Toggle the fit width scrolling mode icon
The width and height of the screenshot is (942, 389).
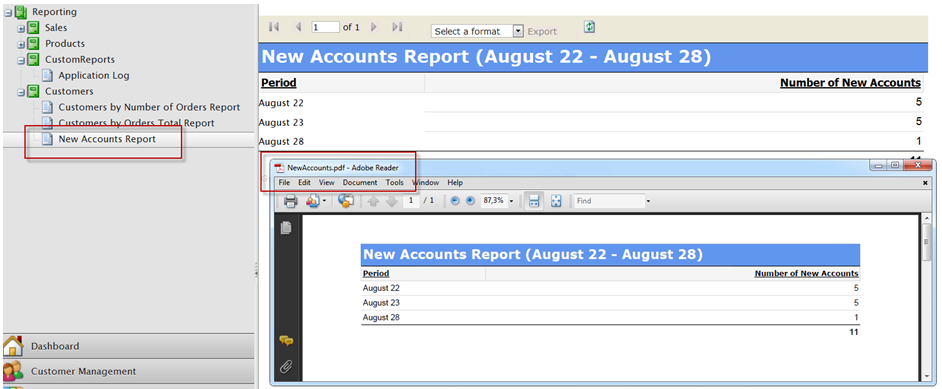(x=533, y=201)
